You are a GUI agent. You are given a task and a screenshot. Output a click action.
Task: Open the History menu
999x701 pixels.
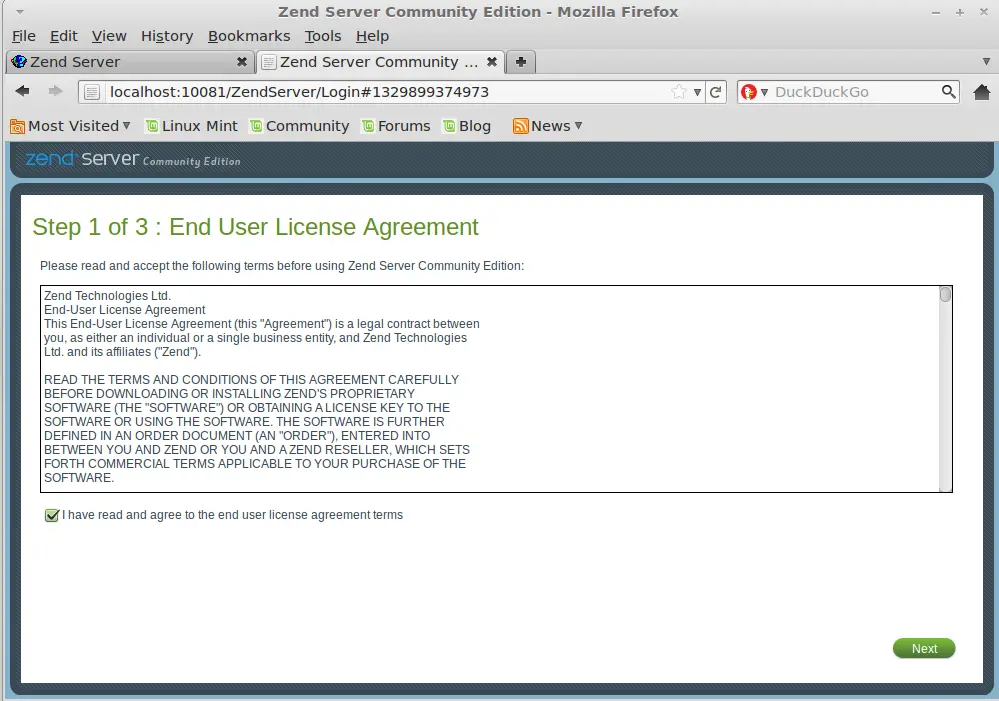click(x=167, y=36)
